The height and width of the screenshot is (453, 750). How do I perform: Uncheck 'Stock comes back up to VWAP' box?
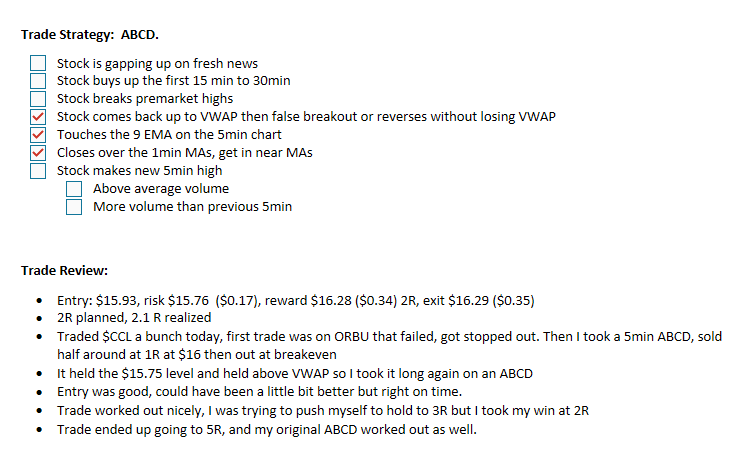click(39, 117)
